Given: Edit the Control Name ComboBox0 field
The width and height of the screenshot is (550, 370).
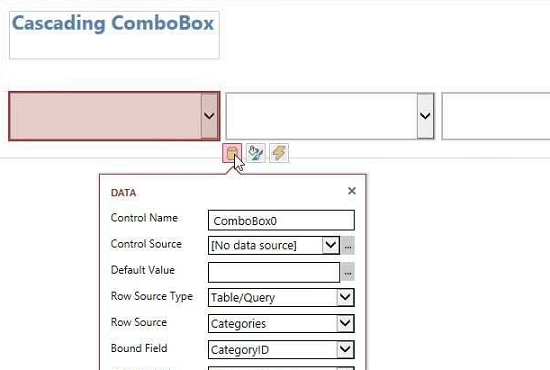Looking at the screenshot, I should [x=281, y=220].
